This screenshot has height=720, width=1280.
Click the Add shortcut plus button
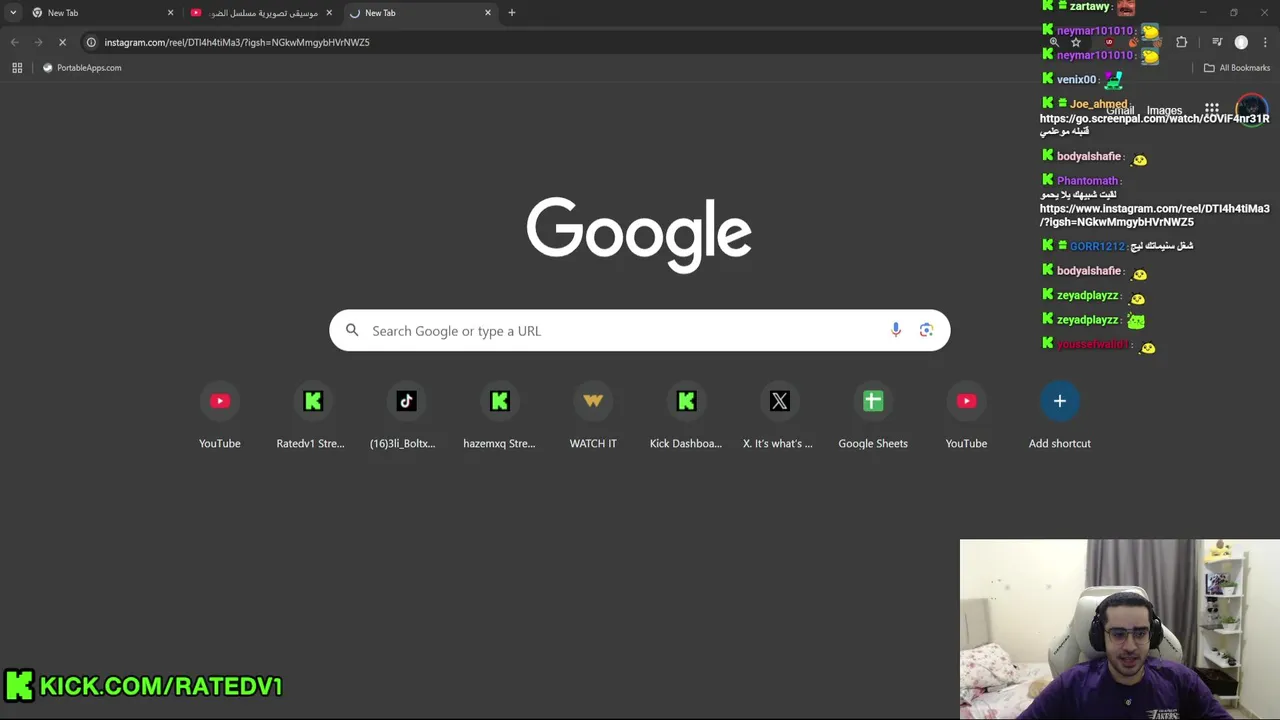(x=1060, y=401)
